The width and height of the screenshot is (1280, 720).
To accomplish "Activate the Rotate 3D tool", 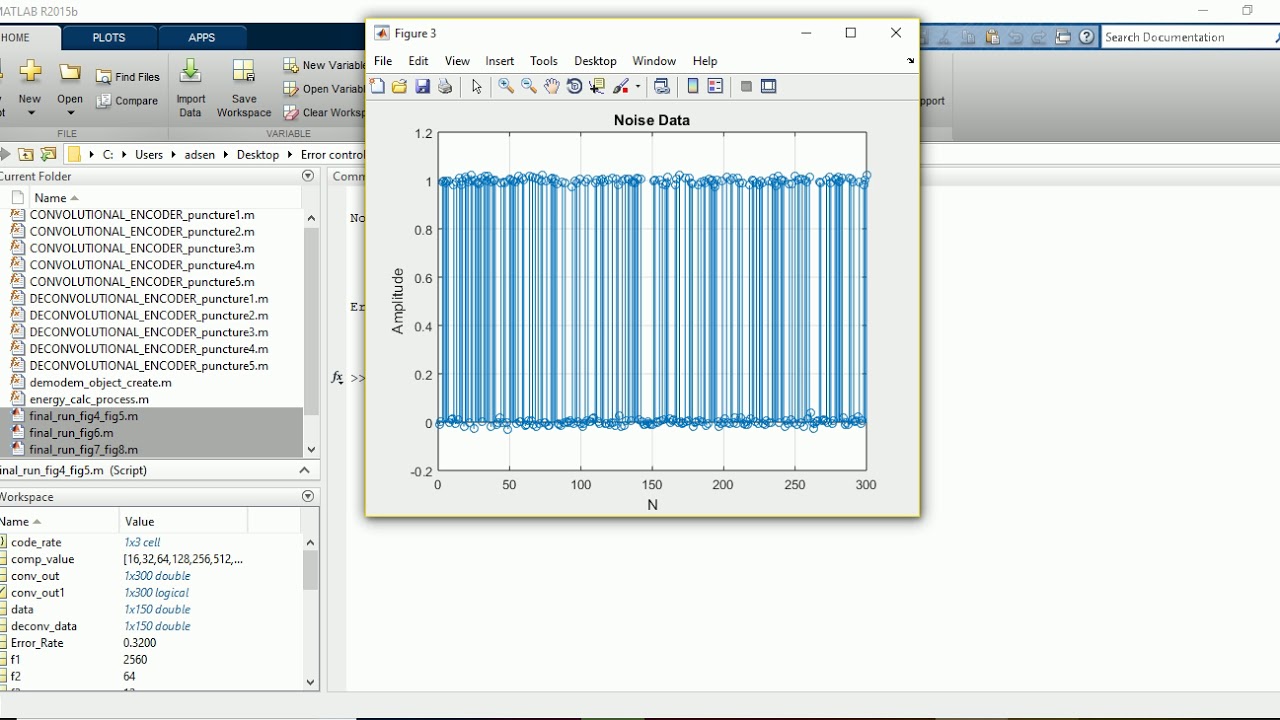I will pos(574,87).
